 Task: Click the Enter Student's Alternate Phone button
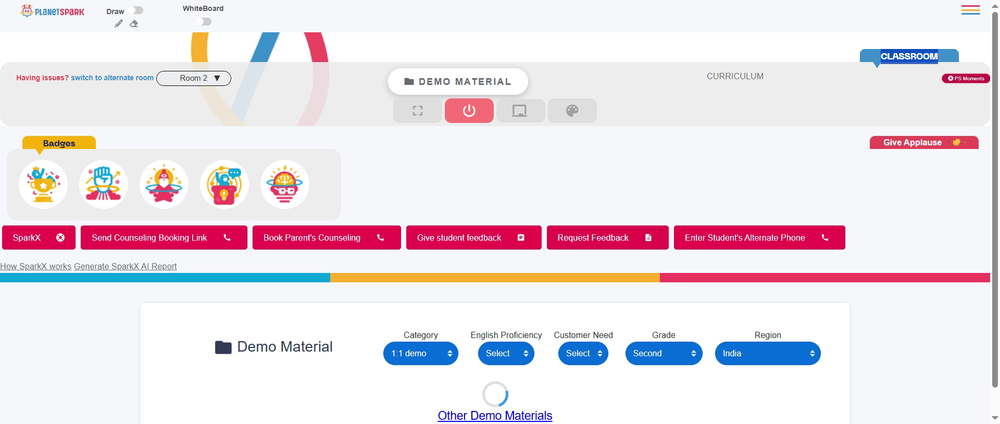pos(760,238)
